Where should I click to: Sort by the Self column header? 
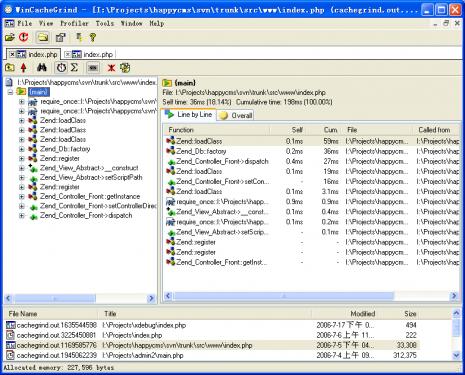pos(297,130)
